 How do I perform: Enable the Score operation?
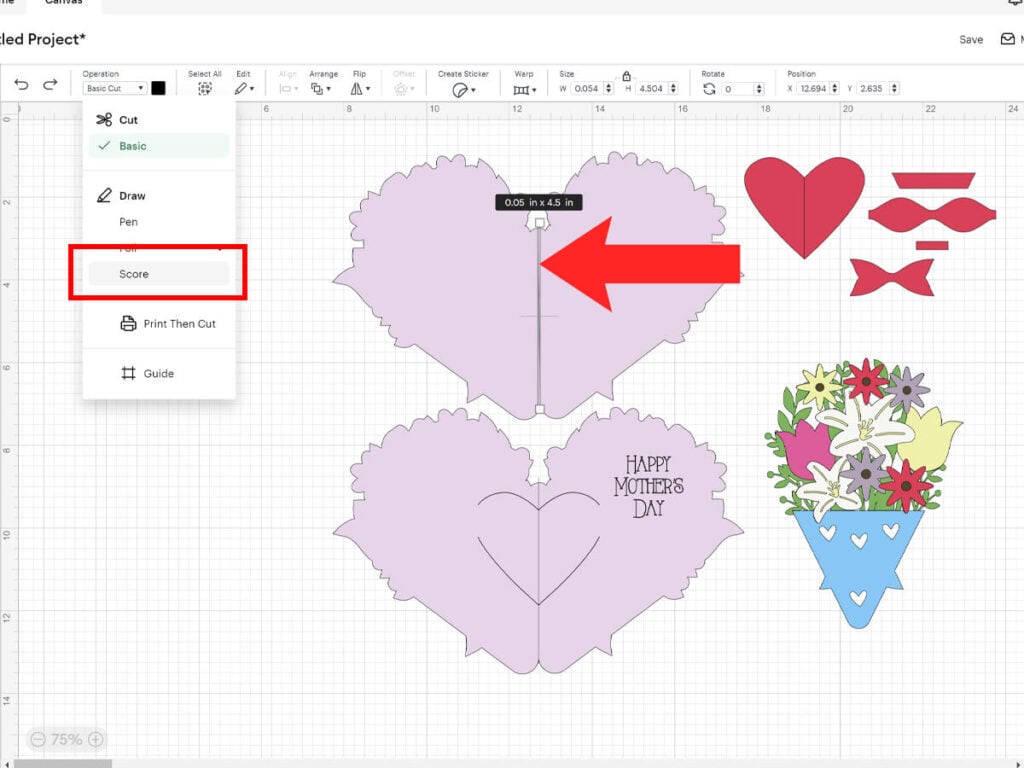156,272
